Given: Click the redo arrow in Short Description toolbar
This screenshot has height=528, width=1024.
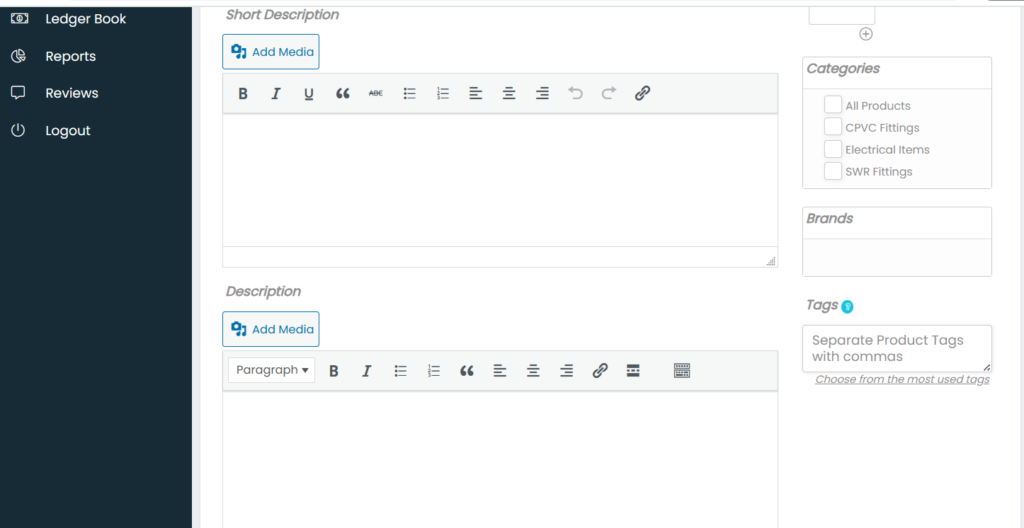Looking at the screenshot, I should tap(608, 94).
